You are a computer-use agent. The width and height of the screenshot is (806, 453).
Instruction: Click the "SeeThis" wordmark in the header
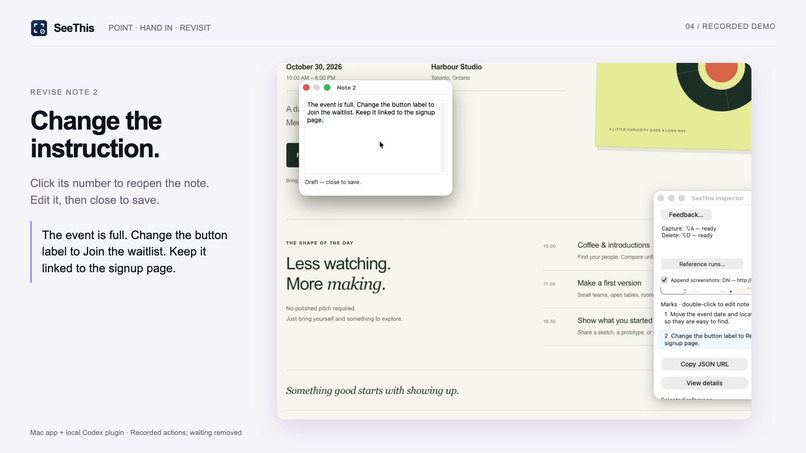tap(74, 28)
